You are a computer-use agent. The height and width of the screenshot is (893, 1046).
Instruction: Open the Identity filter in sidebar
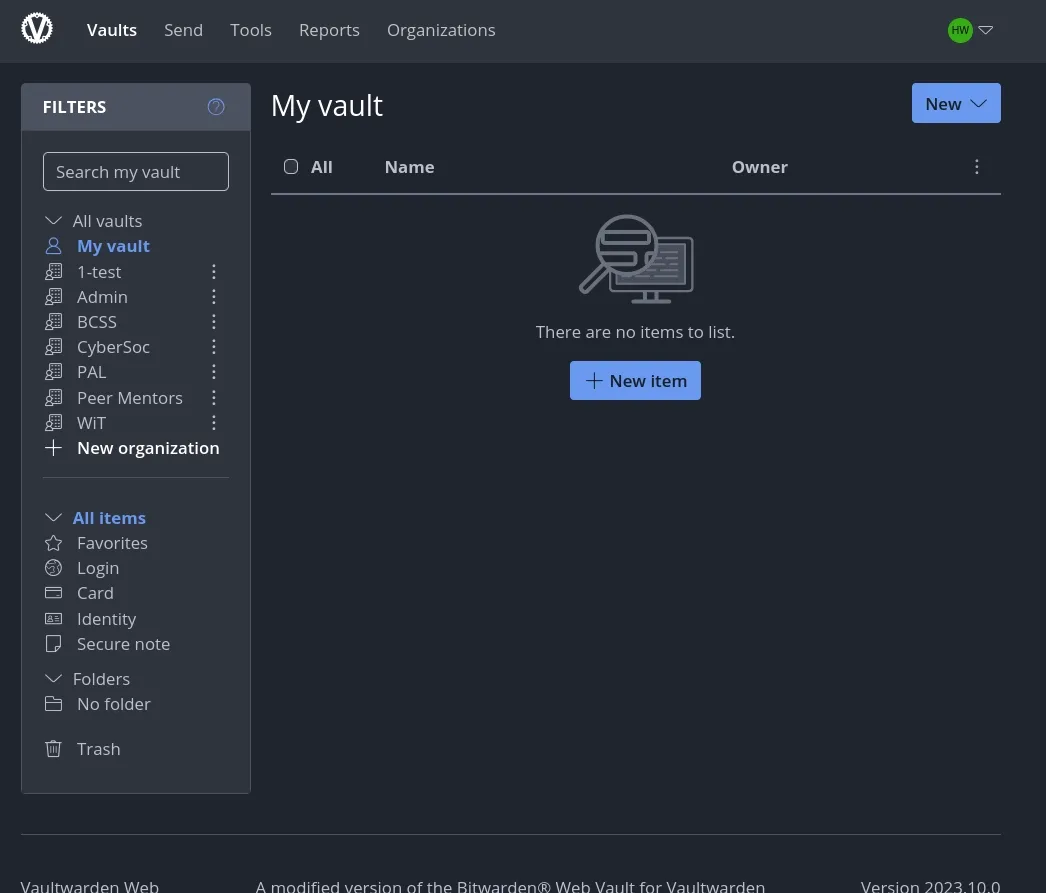coord(105,618)
